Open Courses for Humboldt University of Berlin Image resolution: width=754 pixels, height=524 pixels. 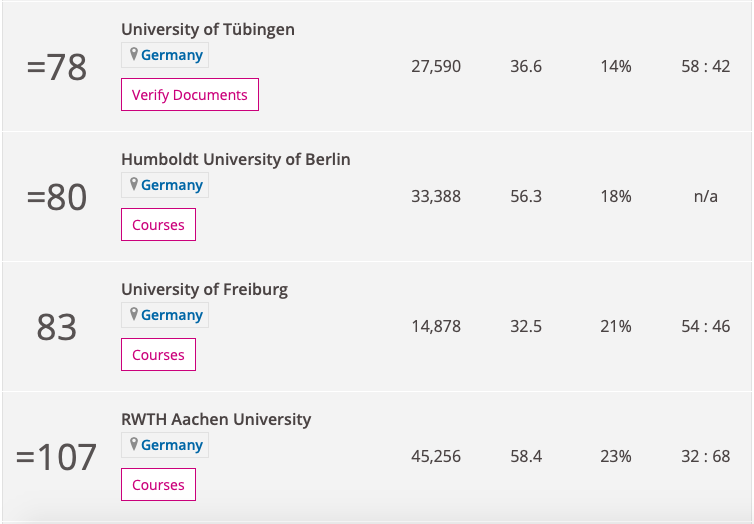pyautogui.click(x=158, y=225)
